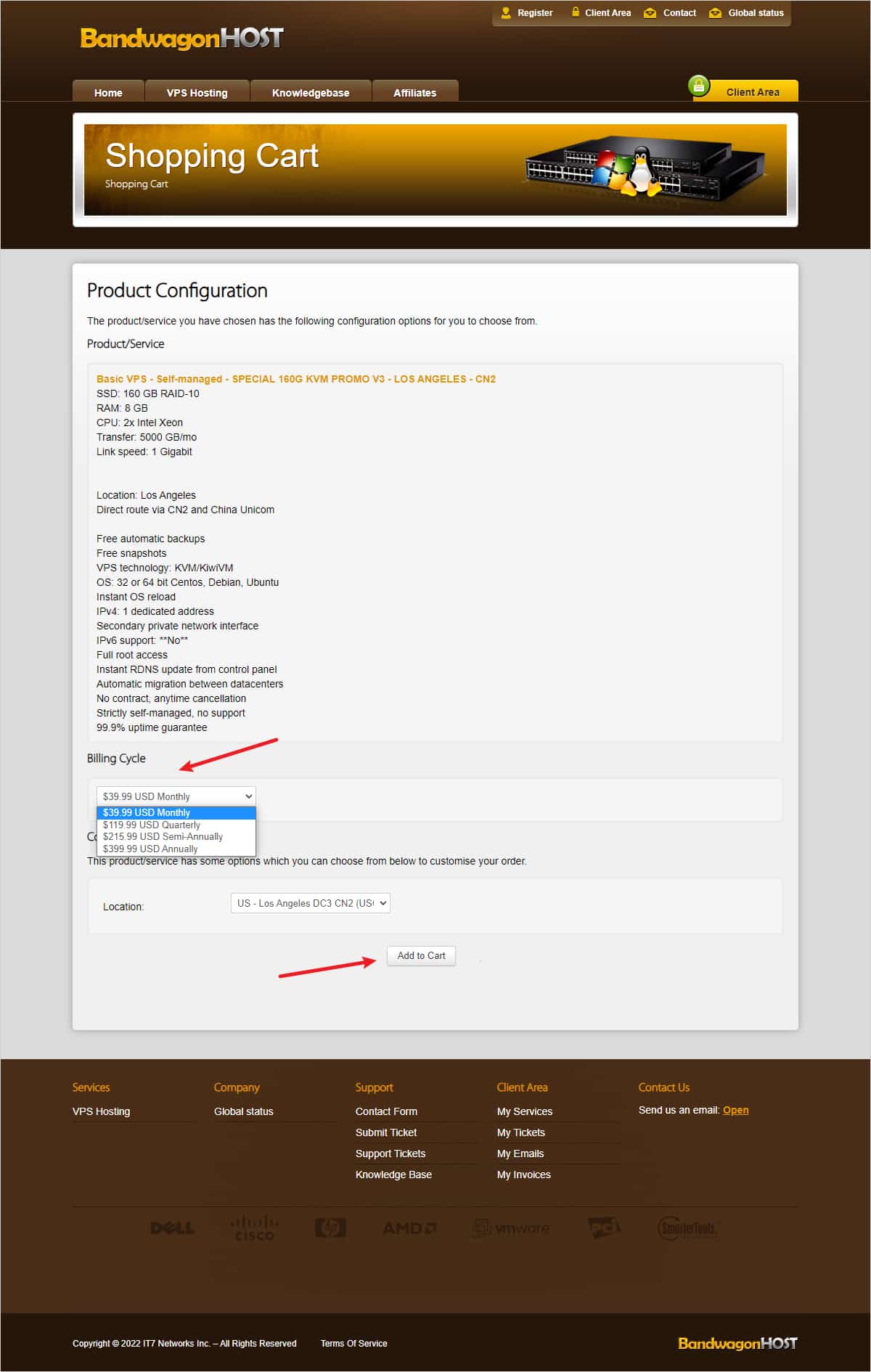Open the Billing Cycle dropdown
The width and height of the screenshot is (871, 1372).
(x=176, y=796)
